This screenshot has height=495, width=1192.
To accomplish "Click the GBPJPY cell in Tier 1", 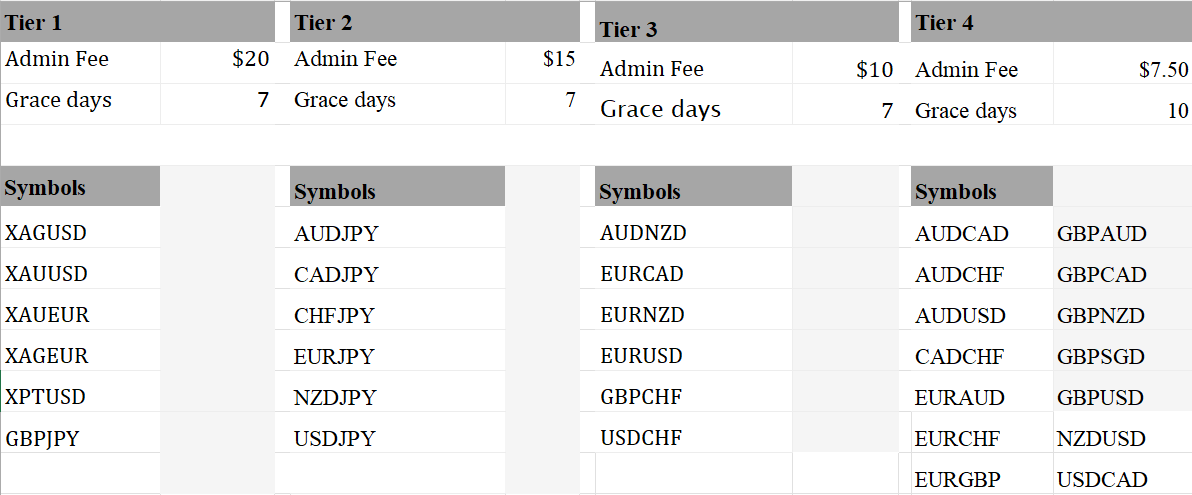I will click(x=42, y=438).
